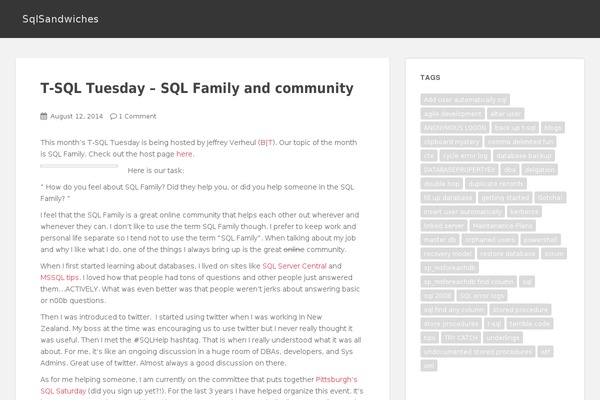Click the calendar icon beside August 12, 2014
Image resolution: width=600 pixels, height=400 pixels.
44,116
